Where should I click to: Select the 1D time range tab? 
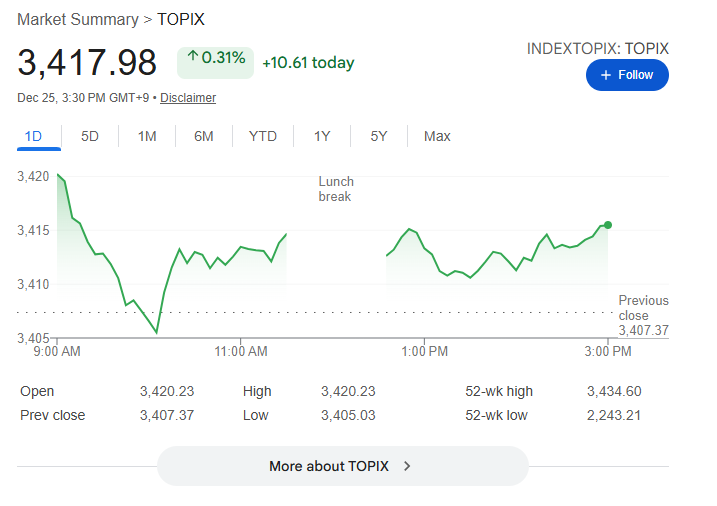pyautogui.click(x=33, y=136)
